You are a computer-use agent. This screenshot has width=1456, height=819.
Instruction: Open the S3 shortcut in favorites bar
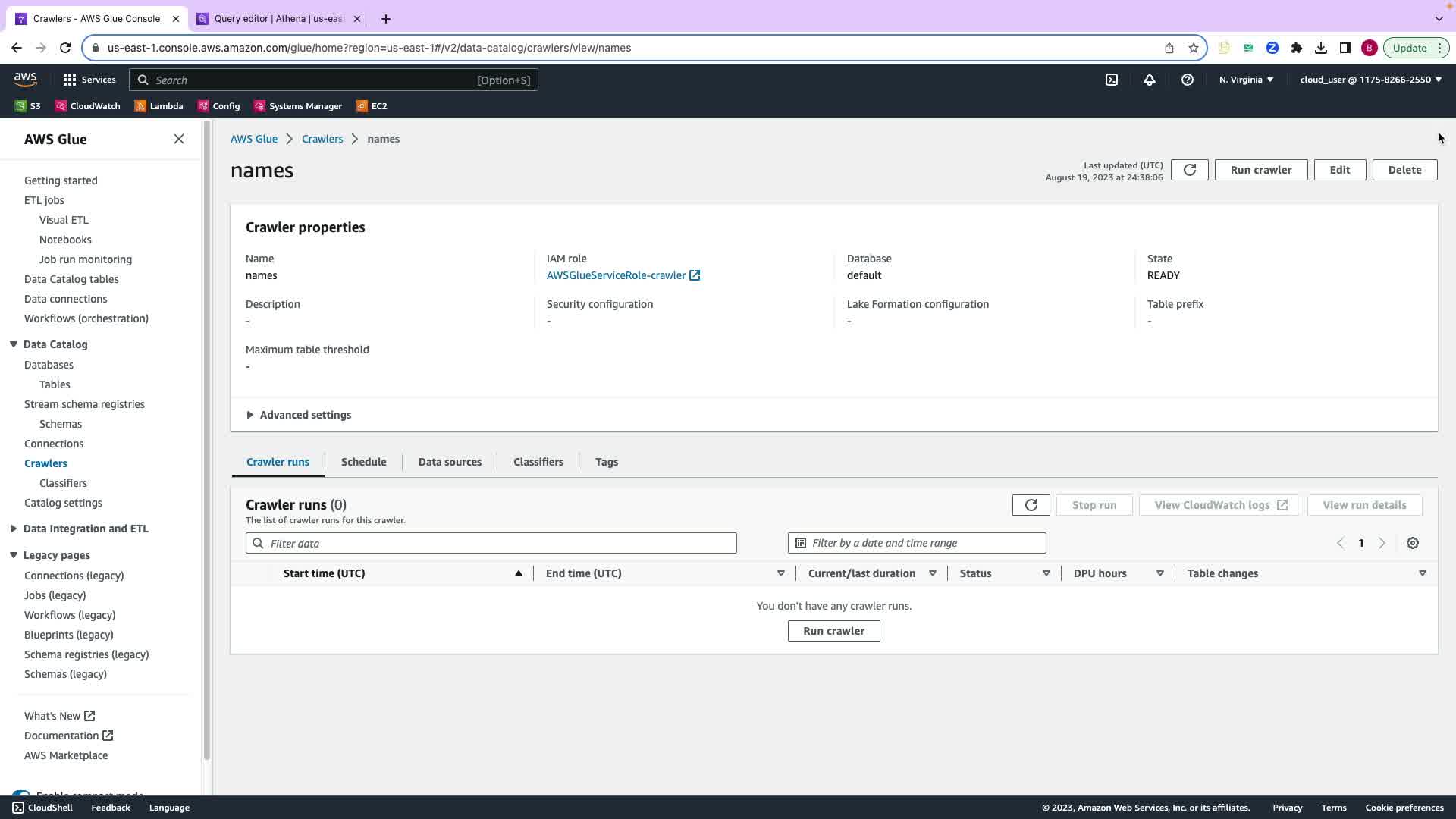coord(28,106)
